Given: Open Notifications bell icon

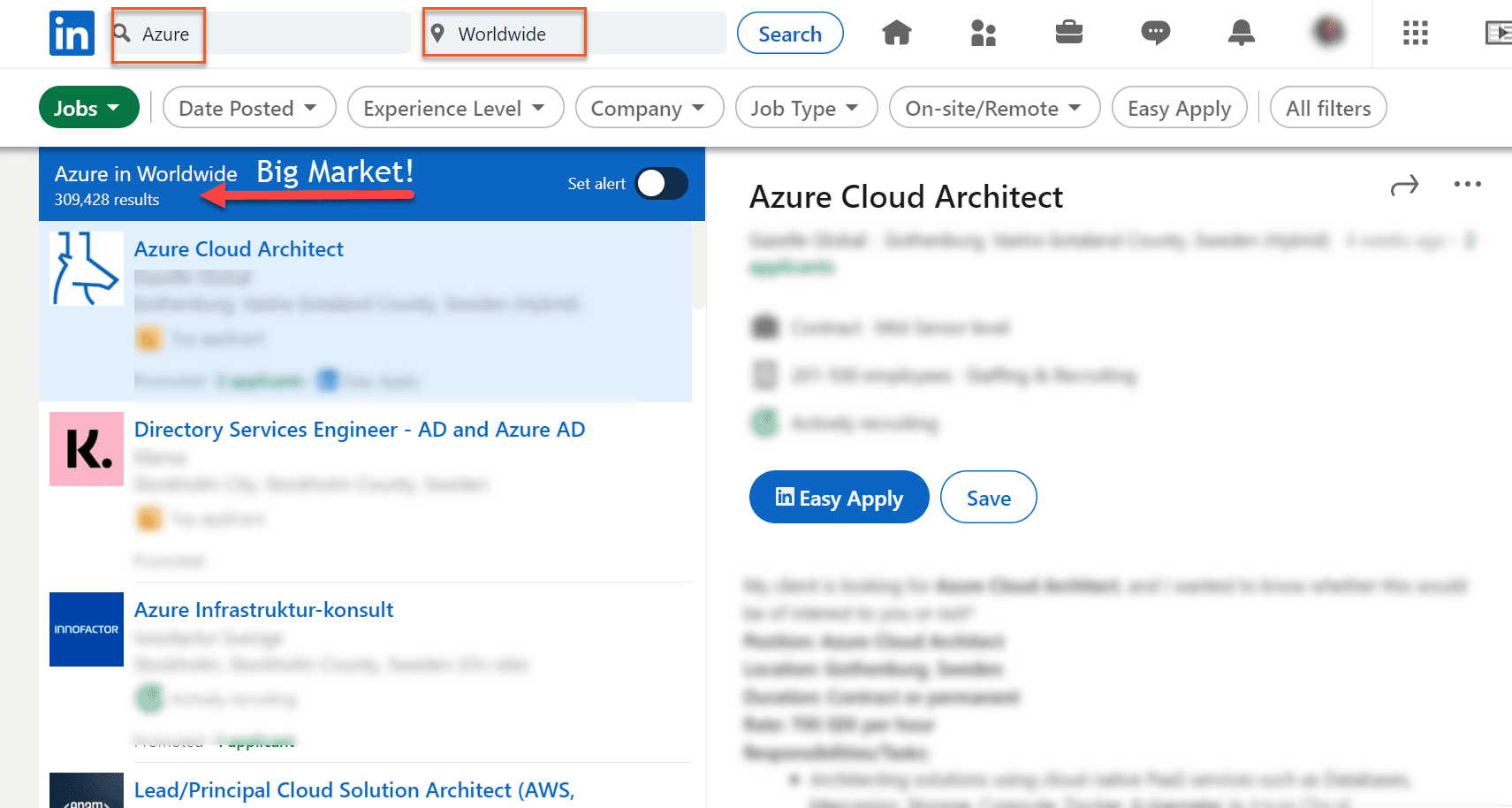Looking at the screenshot, I should click(1241, 33).
